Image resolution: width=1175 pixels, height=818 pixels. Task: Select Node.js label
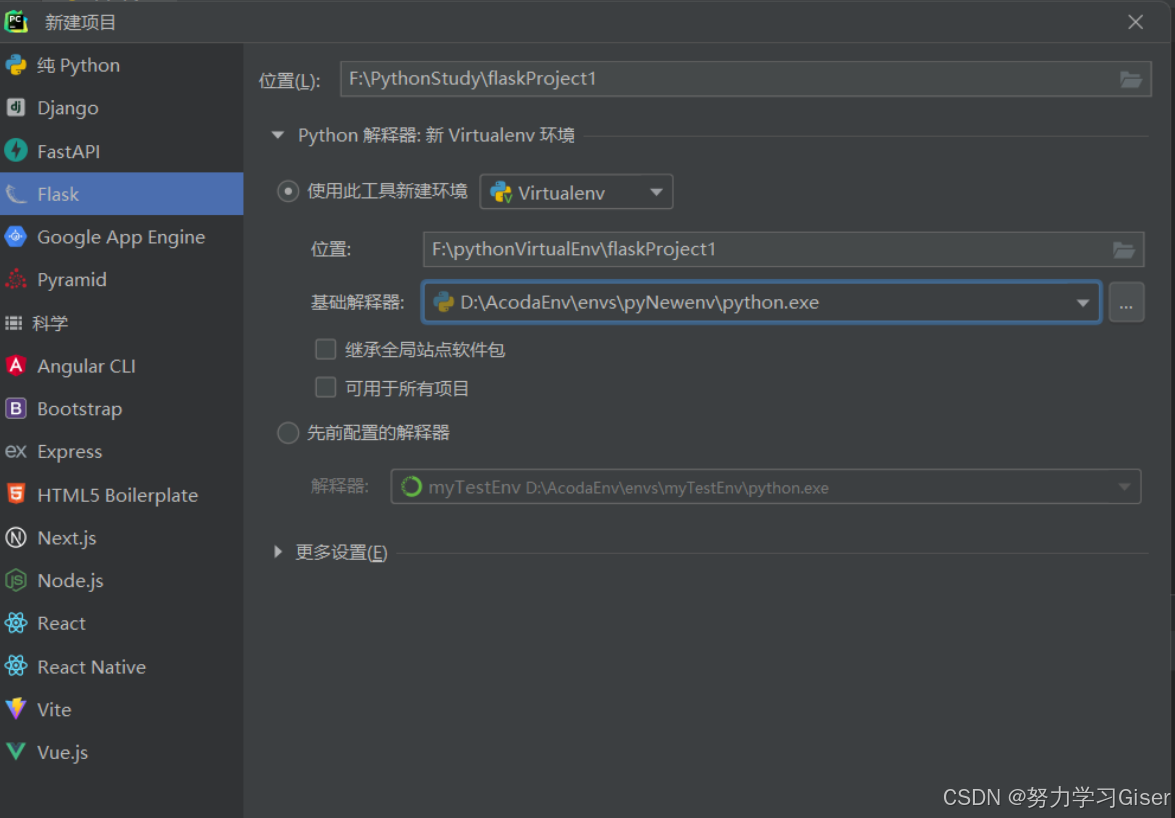pyautogui.click(x=70, y=581)
